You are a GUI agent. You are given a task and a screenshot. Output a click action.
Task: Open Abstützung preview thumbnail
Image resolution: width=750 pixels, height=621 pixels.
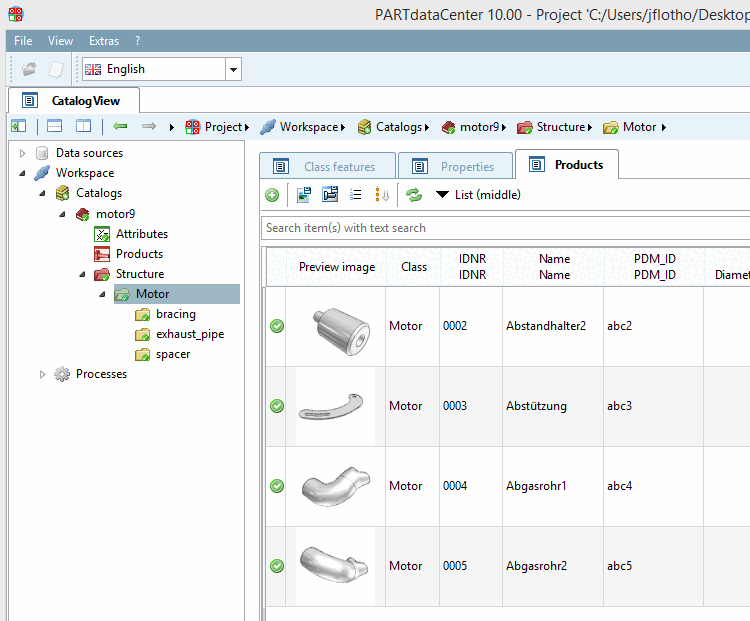[331, 407]
